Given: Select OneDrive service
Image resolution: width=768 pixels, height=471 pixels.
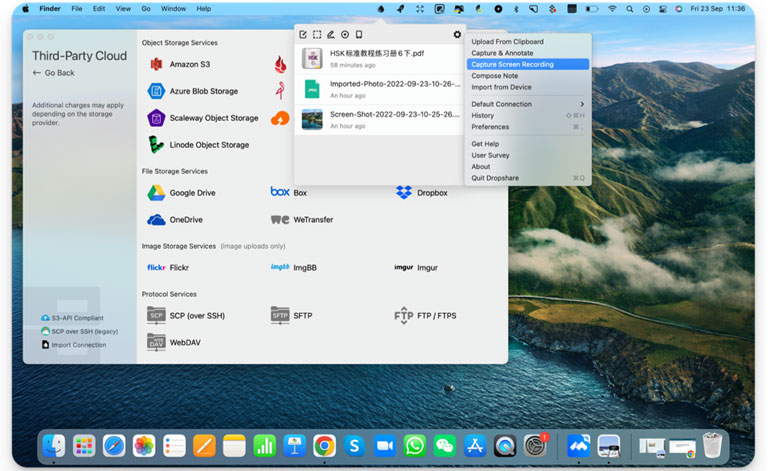Looking at the screenshot, I should (x=175, y=220).
